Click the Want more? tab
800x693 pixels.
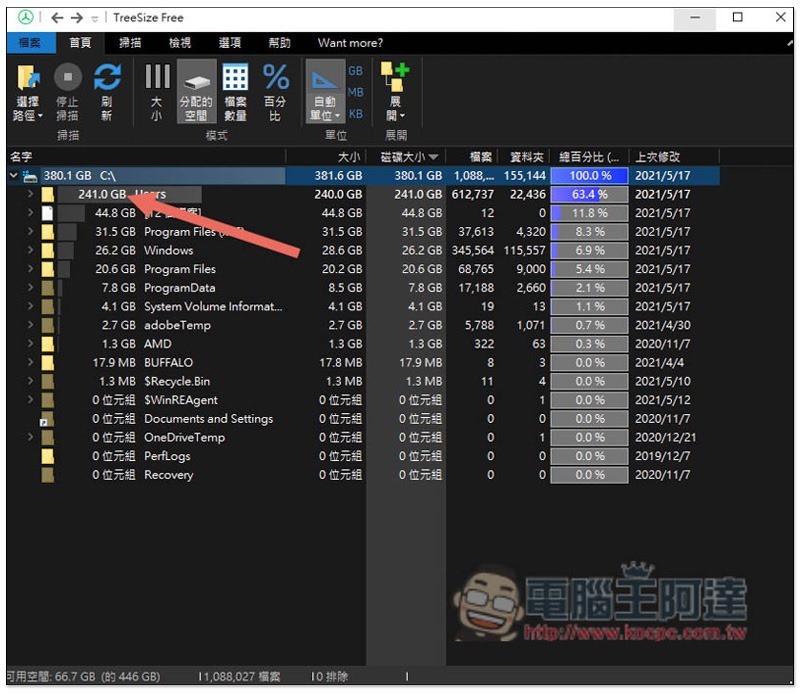(350, 43)
